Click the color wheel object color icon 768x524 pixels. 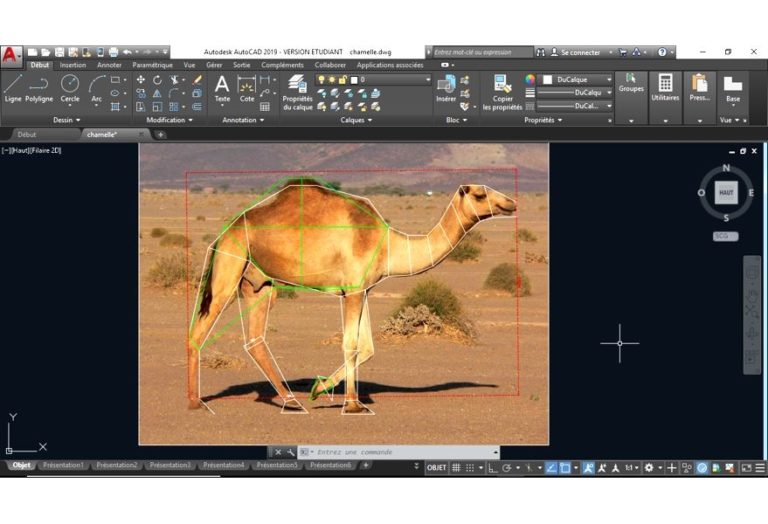tap(529, 79)
